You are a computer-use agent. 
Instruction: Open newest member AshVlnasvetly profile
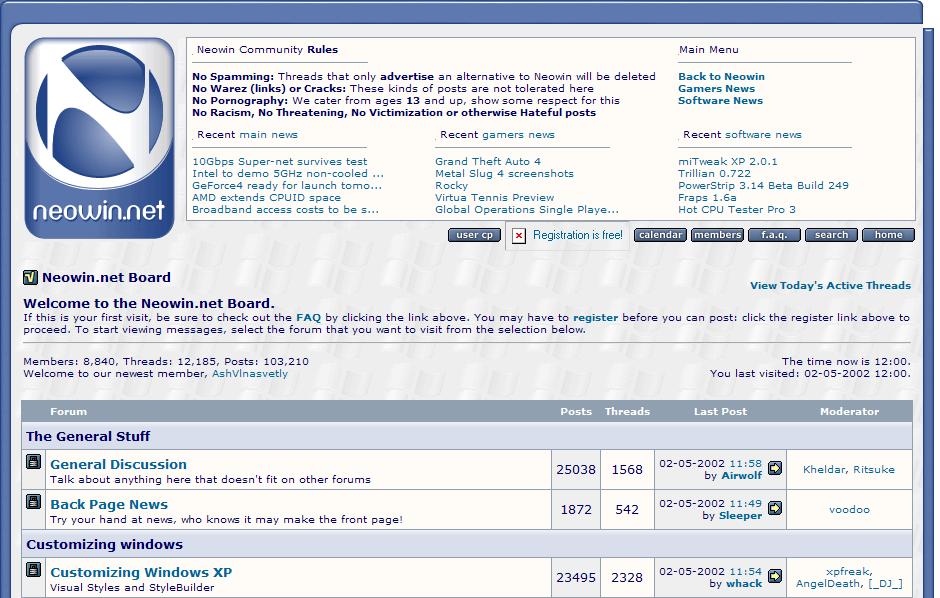tap(250, 373)
